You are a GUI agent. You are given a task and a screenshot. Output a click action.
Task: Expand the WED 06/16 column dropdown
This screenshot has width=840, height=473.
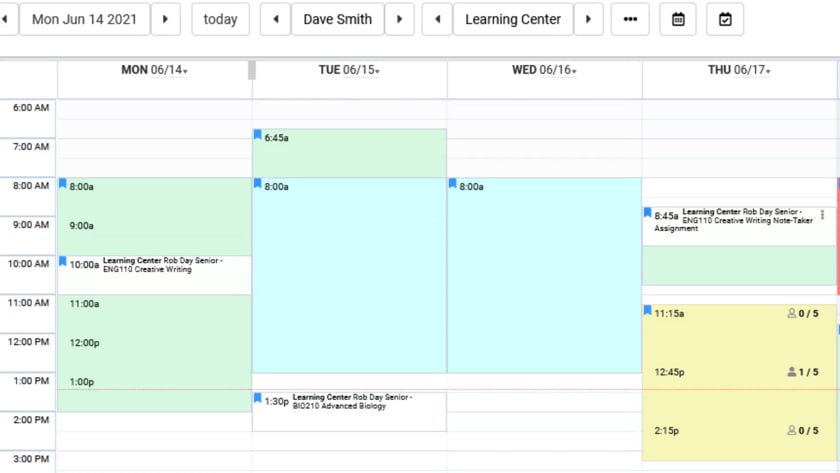click(x=573, y=71)
